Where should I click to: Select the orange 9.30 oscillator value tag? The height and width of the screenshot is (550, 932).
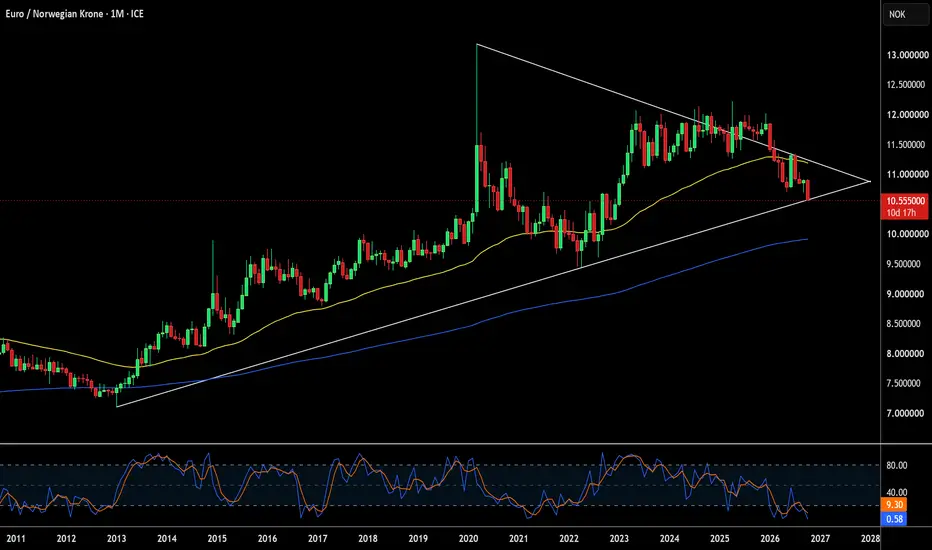[x=895, y=505]
